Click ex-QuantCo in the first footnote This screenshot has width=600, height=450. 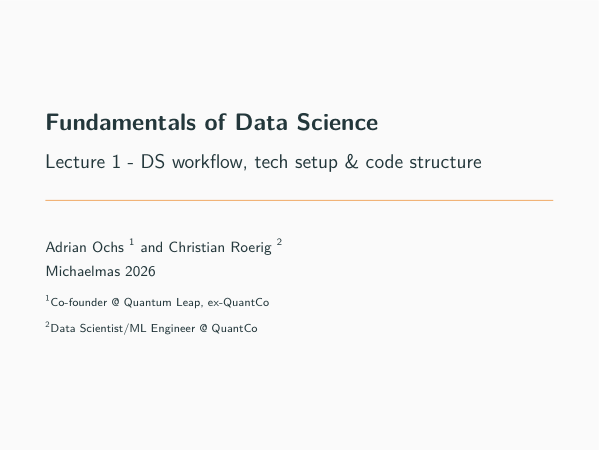click(x=238, y=303)
